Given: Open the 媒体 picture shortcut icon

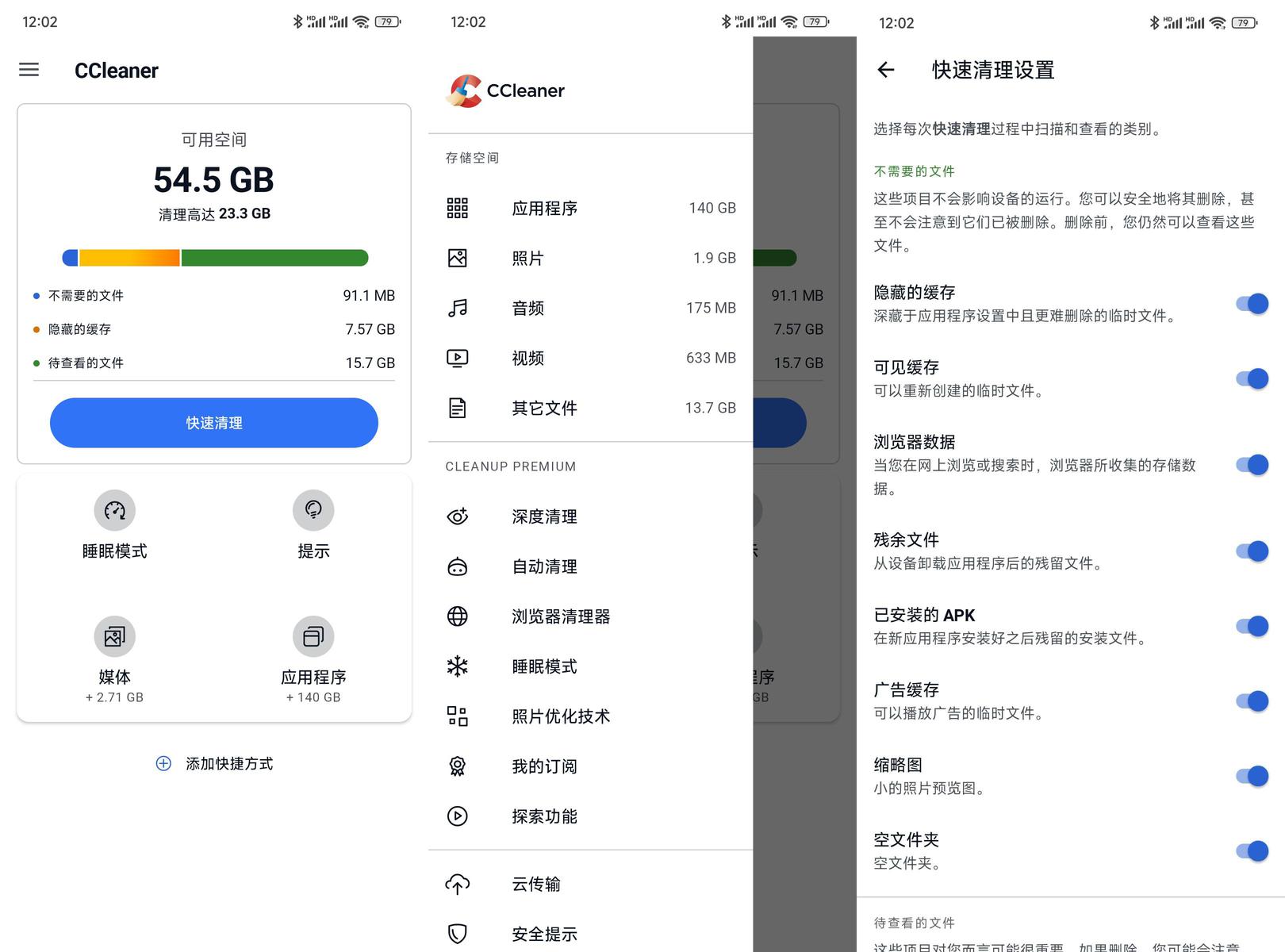Looking at the screenshot, I should pyautogui.click(x=115, y=636).
